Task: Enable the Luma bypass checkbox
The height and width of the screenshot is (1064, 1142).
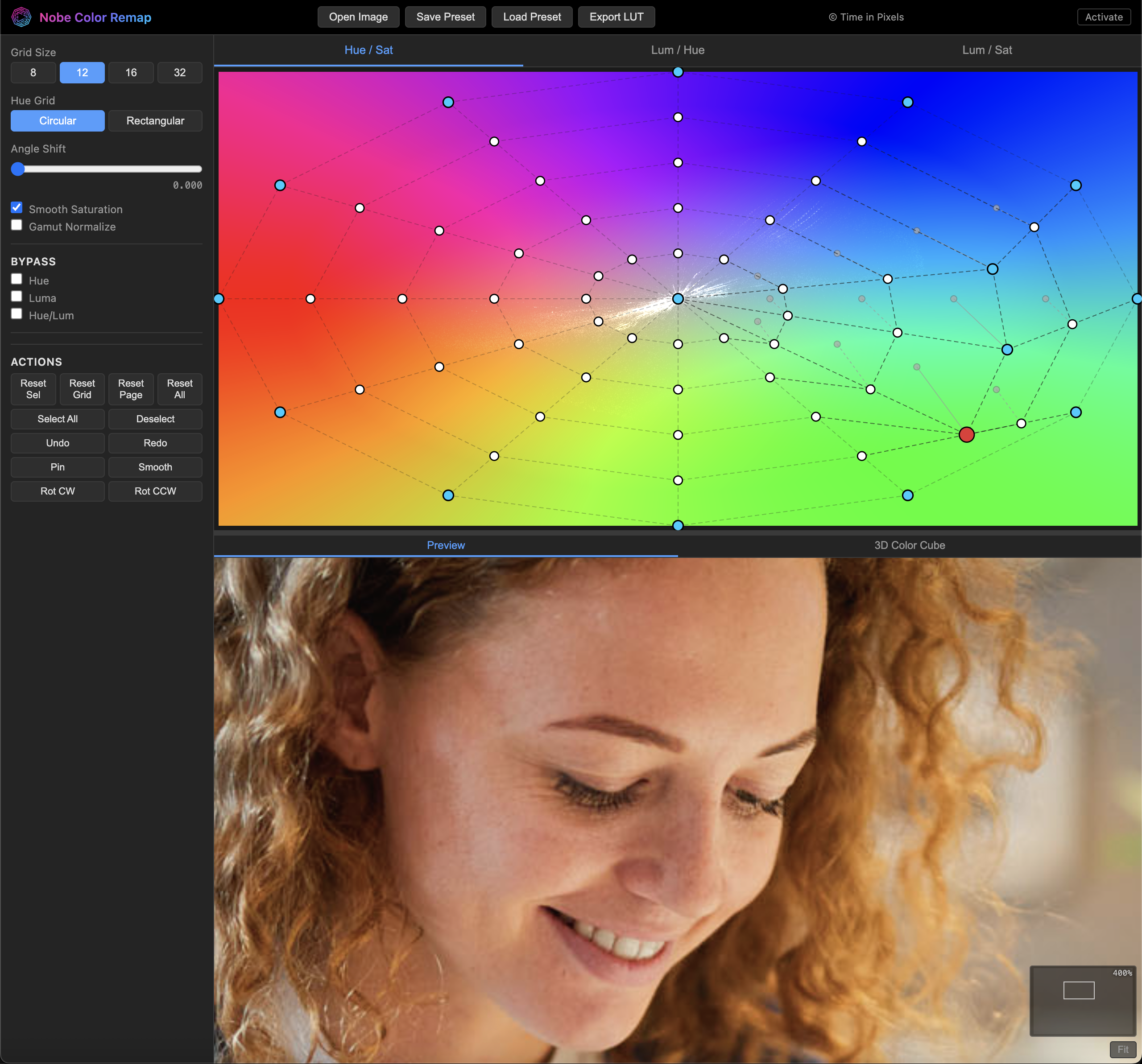Action: point(17,296)
